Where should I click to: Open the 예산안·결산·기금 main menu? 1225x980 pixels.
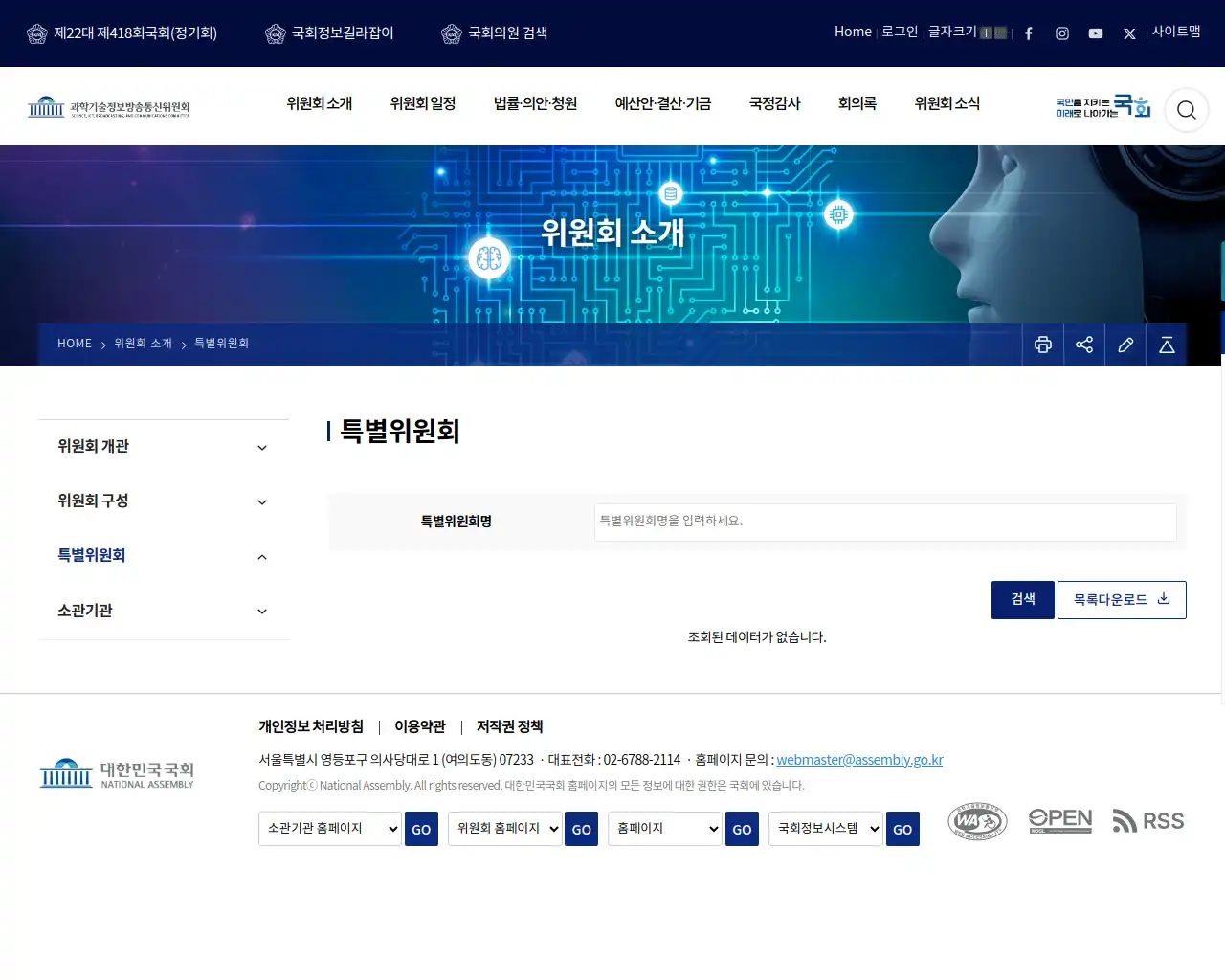(x=663, y=103)
